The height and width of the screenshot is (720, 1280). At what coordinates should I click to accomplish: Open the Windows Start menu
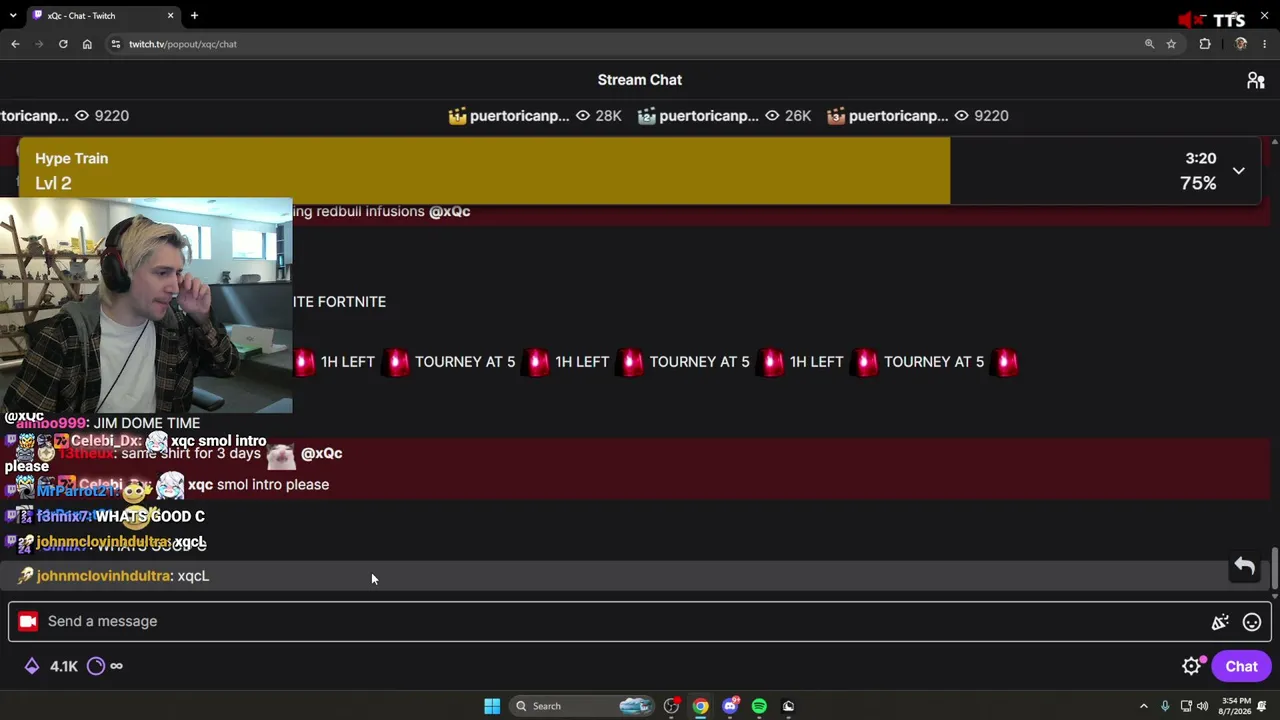[492, 706]
